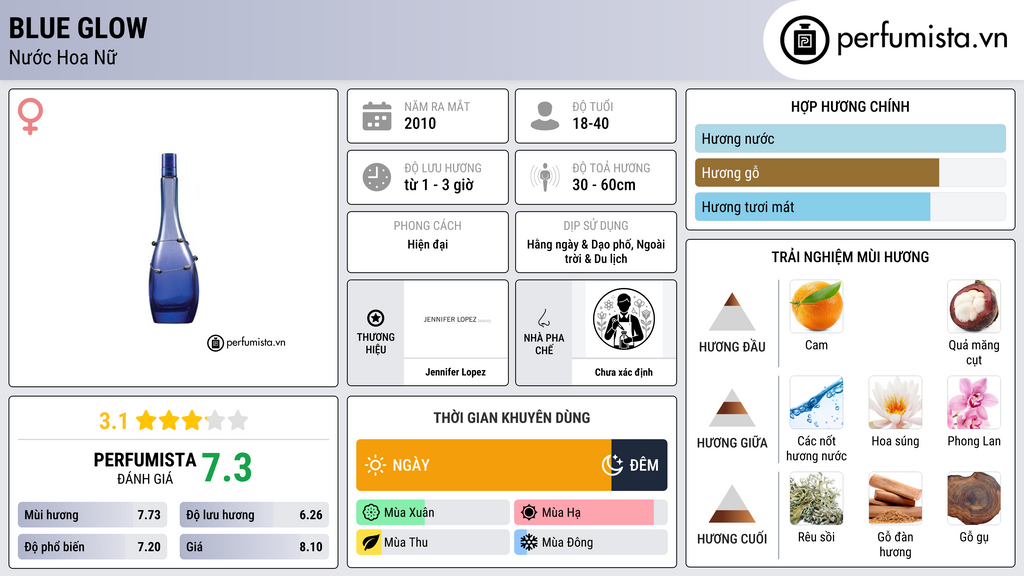This screenshot has width=1024, height=576.
Task: Click the Hương gỗ accord bar
Action: click(x=850, y=172)
